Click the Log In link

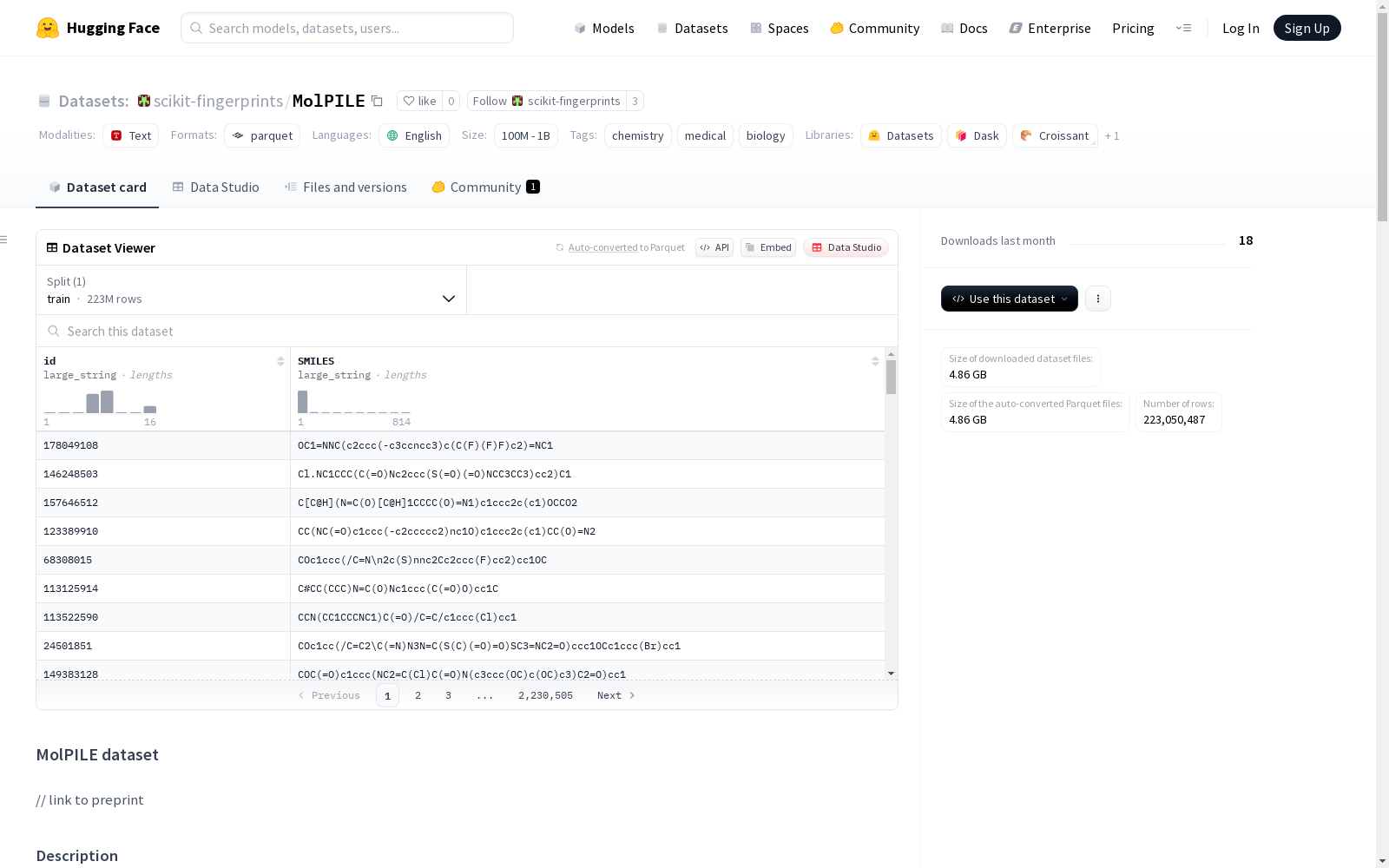(1241, 28)
